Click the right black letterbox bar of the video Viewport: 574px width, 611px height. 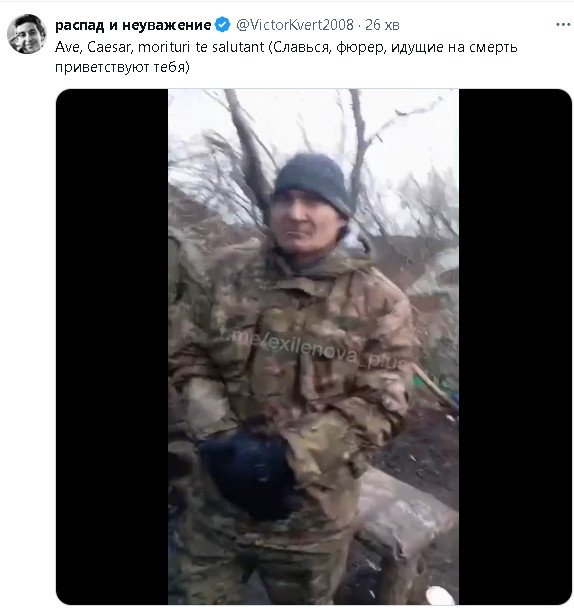pyautogui.click(x=515, y=347)
